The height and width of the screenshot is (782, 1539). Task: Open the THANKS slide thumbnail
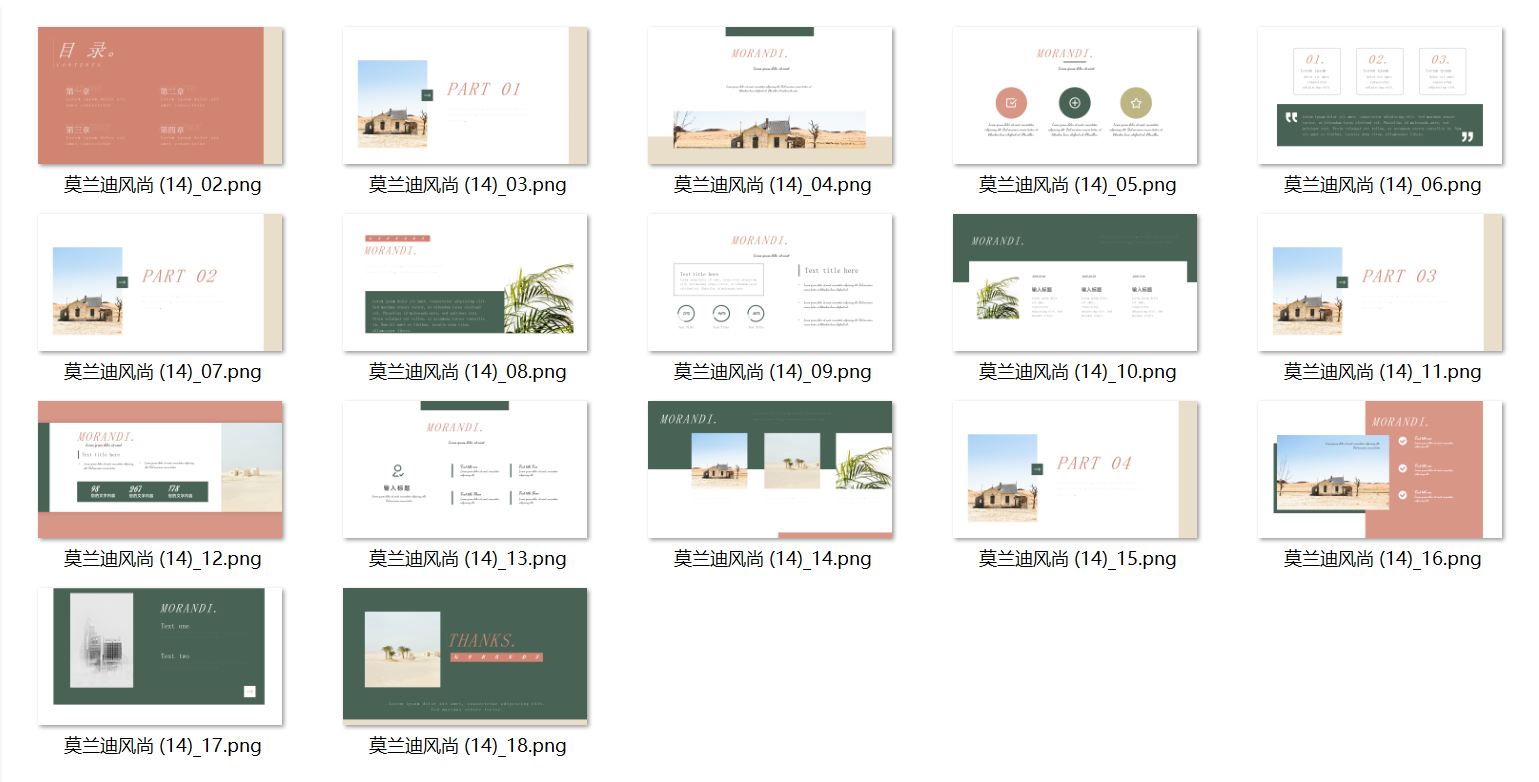tap(465, 657)
